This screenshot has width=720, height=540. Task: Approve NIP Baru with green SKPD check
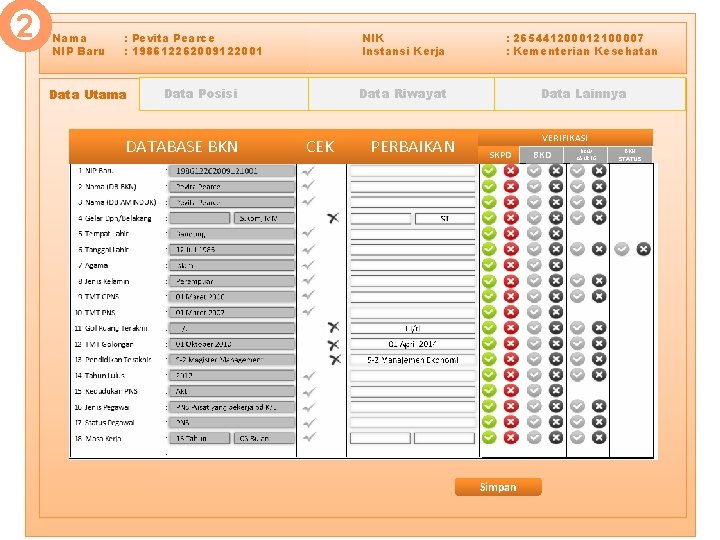[489, 171]
